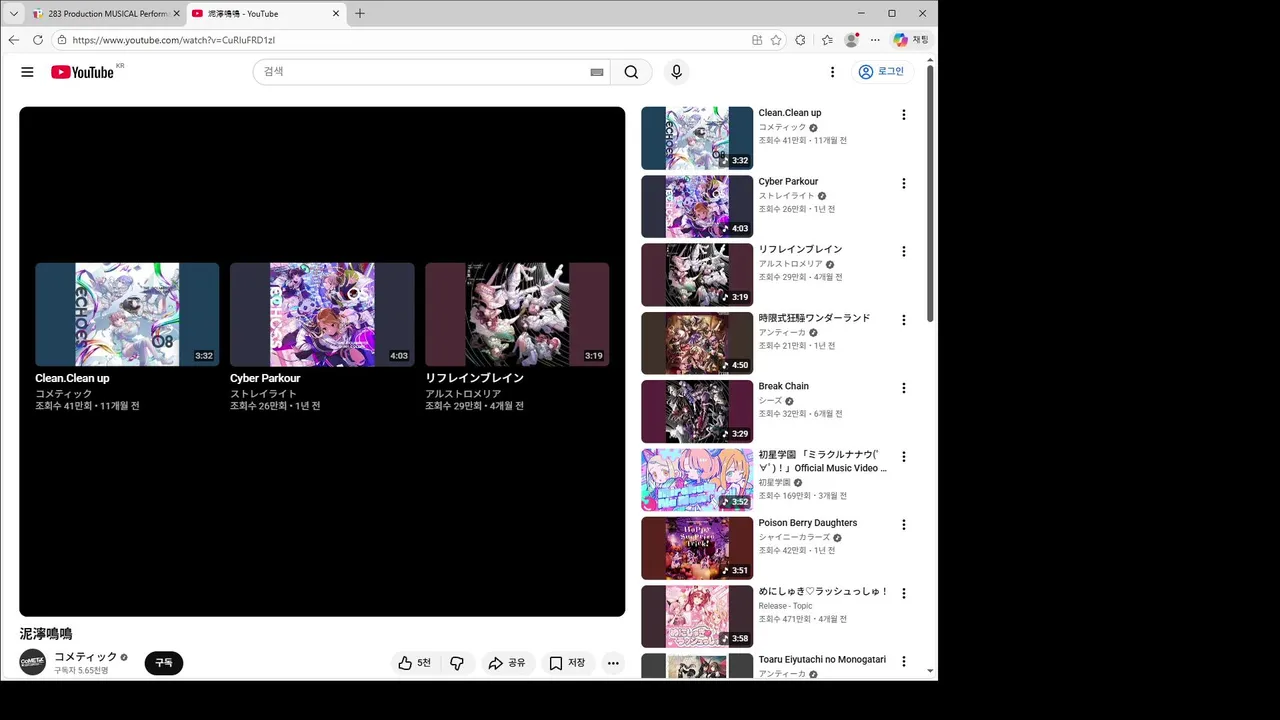Click the YouTube logo home link

click(x=82, y=72)
